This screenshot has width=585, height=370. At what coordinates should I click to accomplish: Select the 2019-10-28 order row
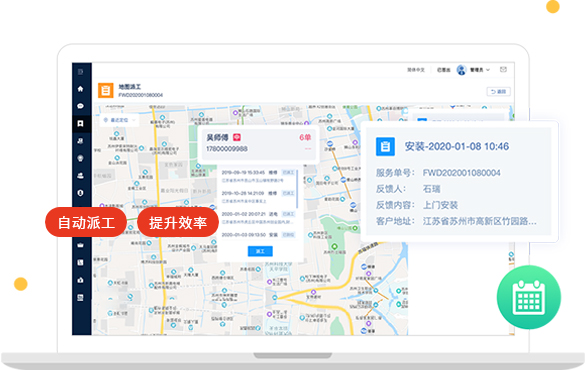pos(258,197)
